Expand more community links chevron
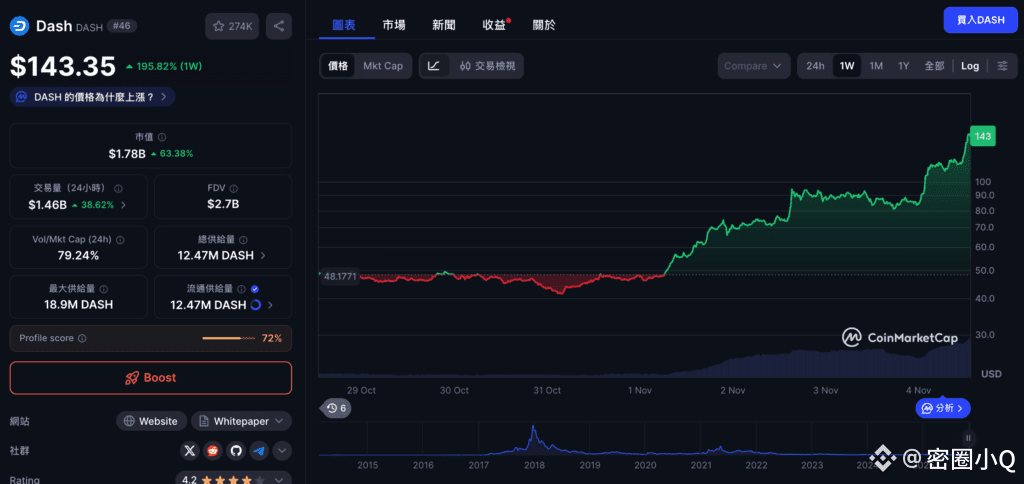The width and height of the screenshot is (1024, 484). 282,451
